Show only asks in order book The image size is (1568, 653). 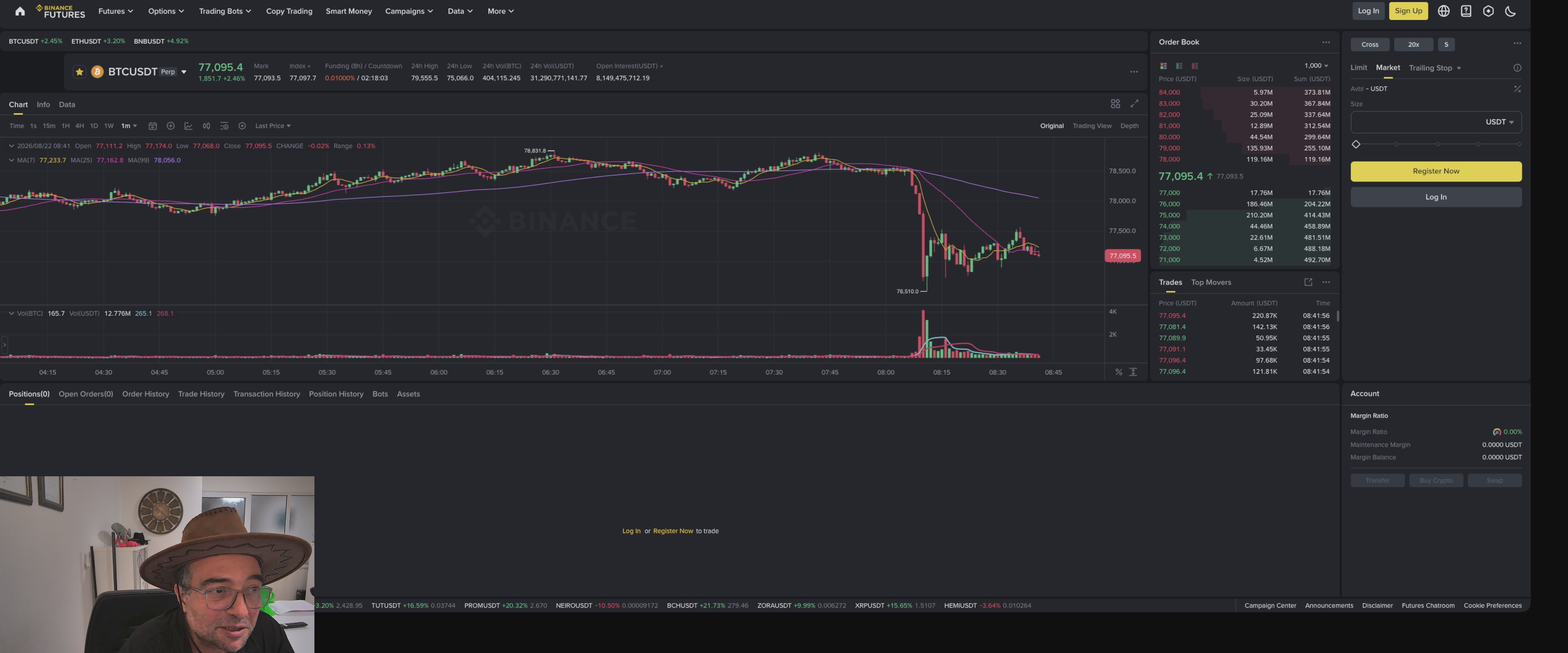click(x=1195, y=66)
